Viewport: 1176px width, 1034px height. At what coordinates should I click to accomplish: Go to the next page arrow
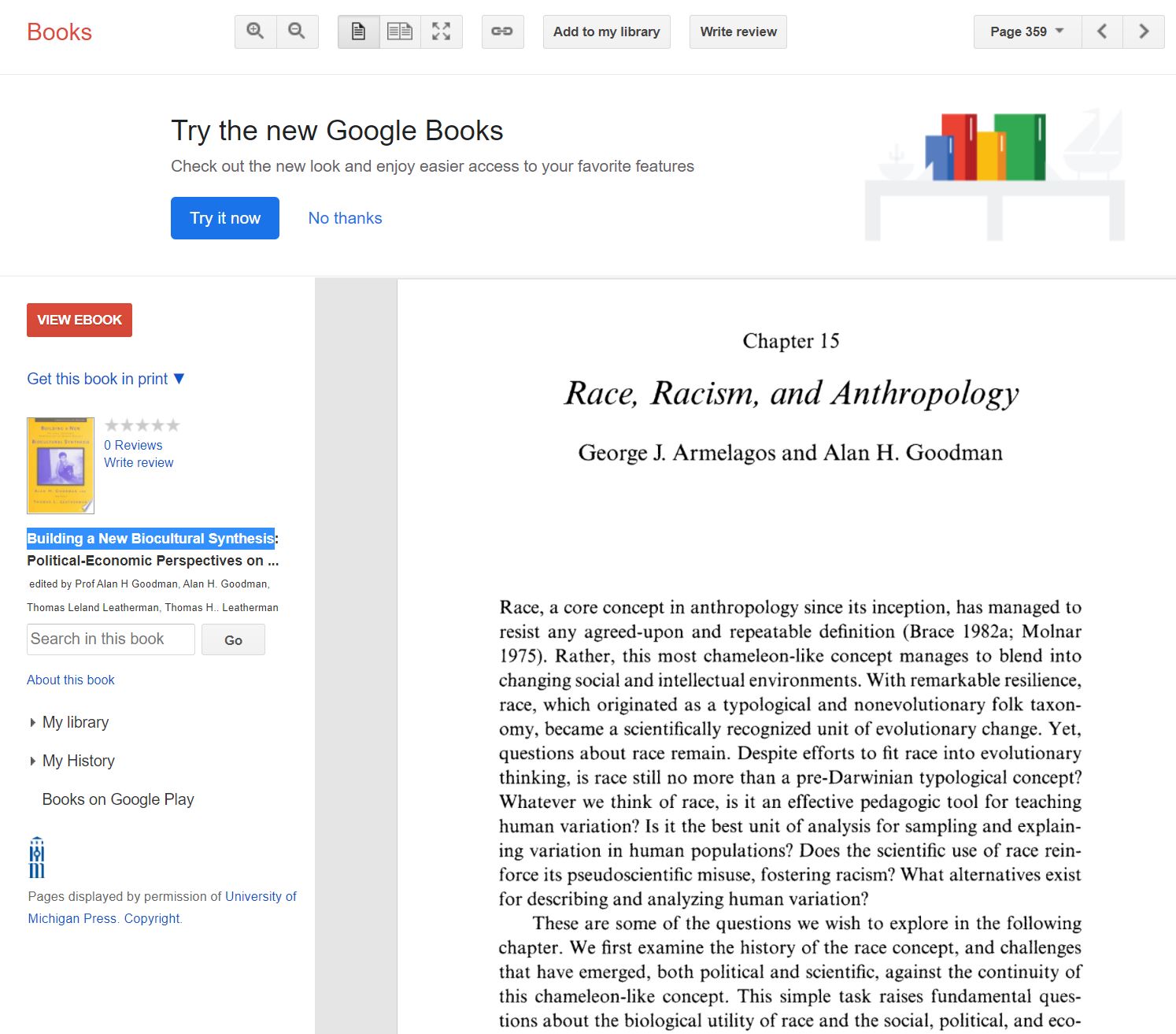pyautogui.click(x=1143, y=32)
